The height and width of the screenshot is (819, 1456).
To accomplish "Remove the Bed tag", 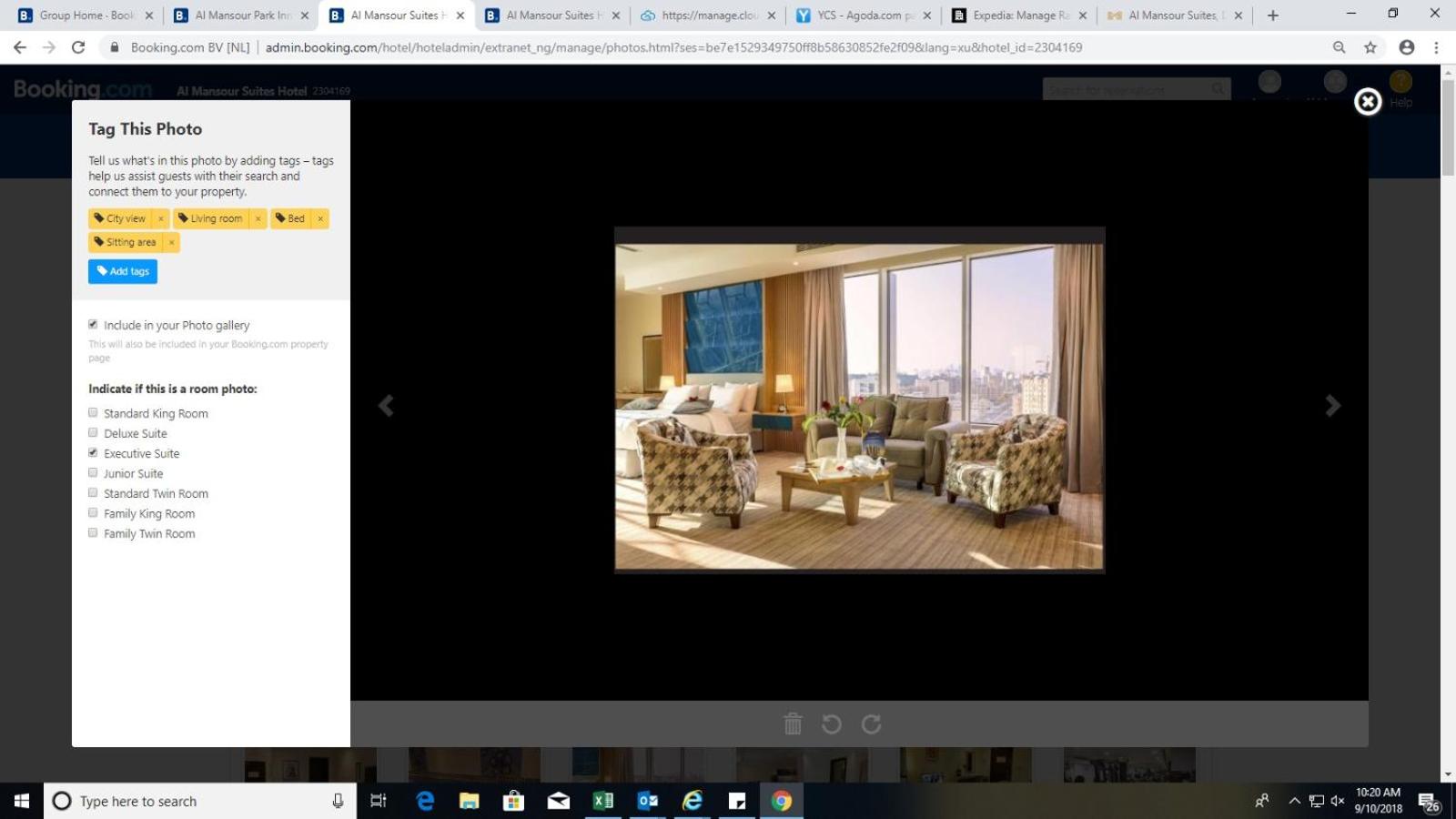I will [320, 218].
